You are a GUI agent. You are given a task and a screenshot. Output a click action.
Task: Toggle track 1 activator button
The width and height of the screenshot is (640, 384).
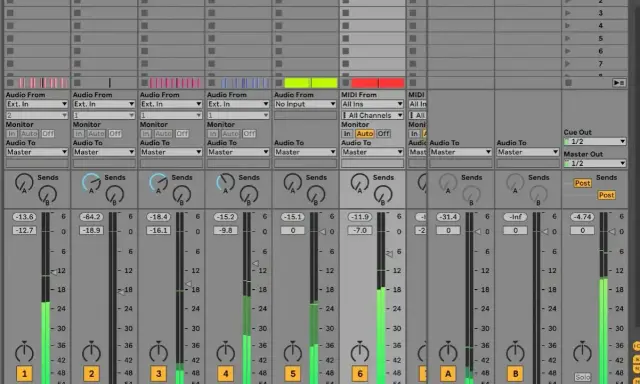(24, 373)
